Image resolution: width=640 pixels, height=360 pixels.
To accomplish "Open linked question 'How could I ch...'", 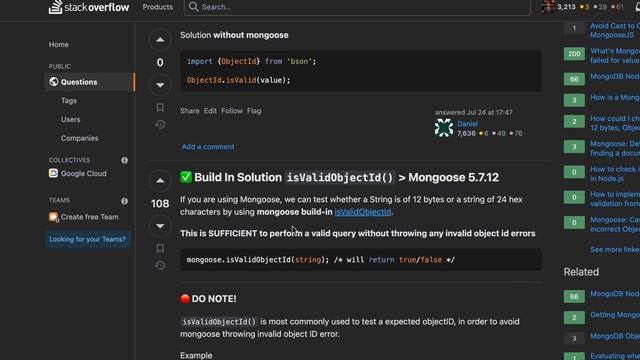I will point(615,123).
